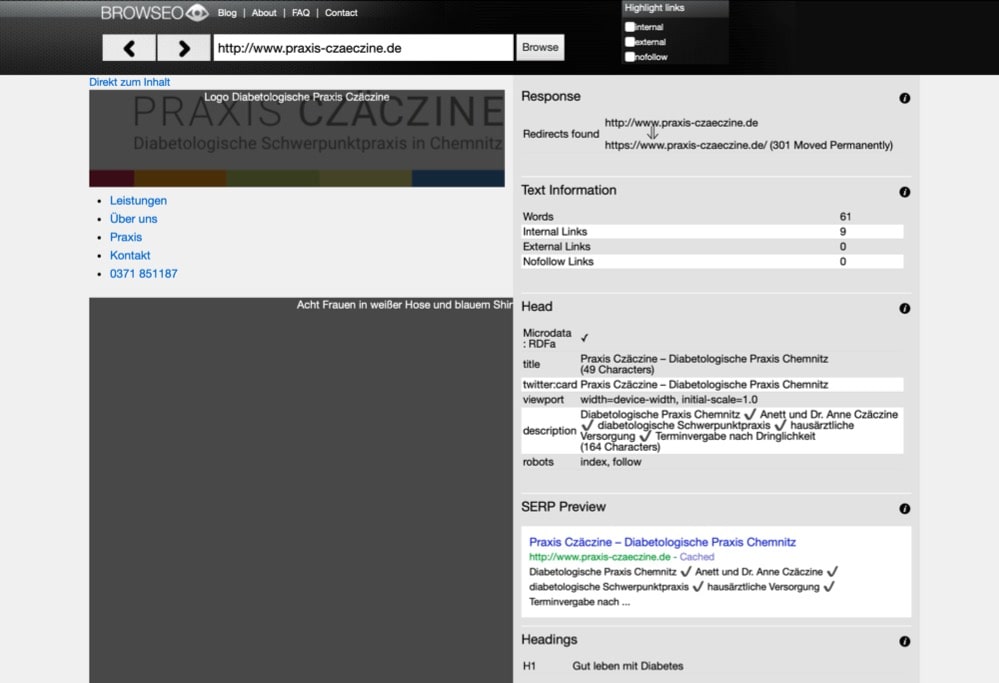
Task: Click the Leistungen navigation link
Action: [138, 201]
